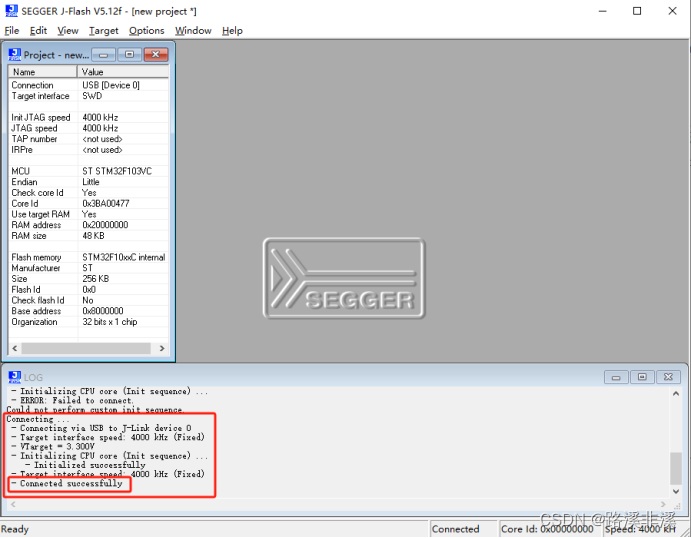Minimize the J-Flash main window
The image size is (692, 538).
pos(602,11)
